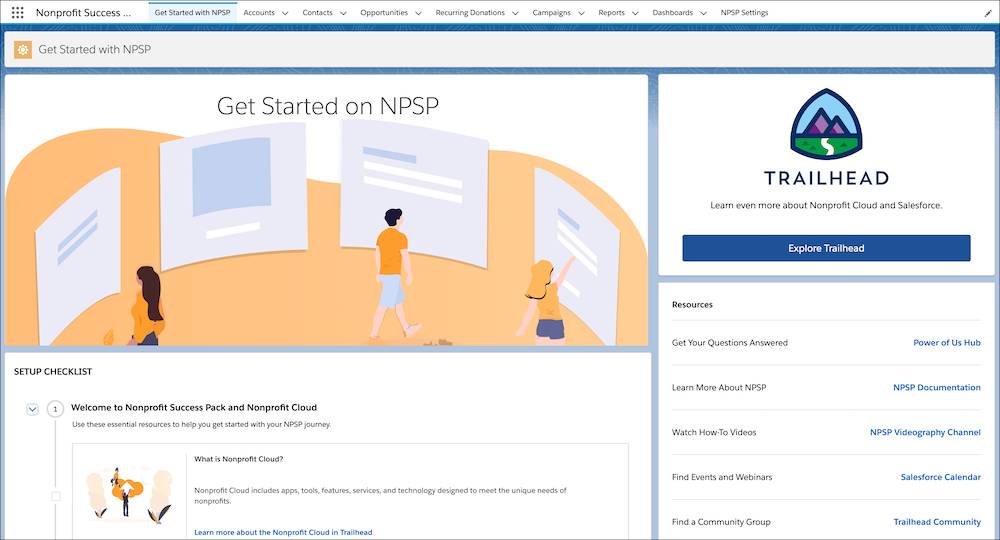Click the Learn More About NPSP text
This screenshot has width=1000, height=540.
[x=719, y=387]
